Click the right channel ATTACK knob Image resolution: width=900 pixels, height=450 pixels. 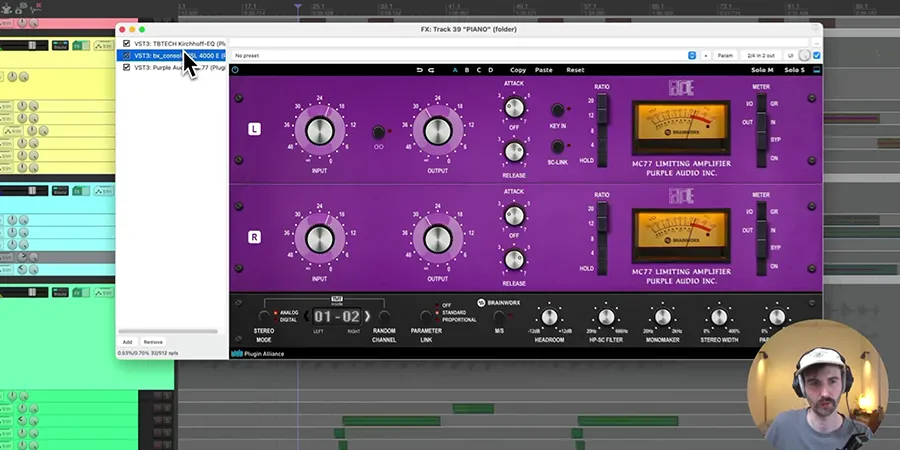[514, 215]
